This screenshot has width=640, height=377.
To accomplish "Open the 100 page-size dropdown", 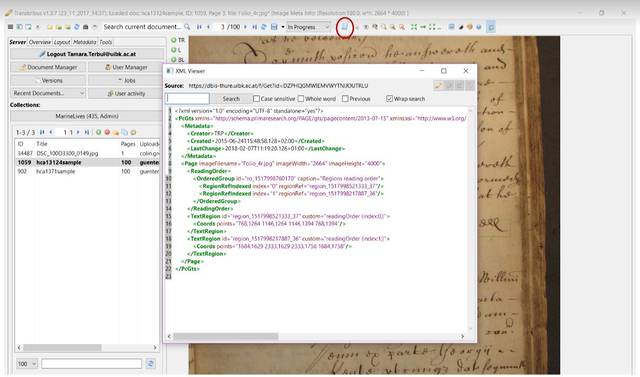I will [27, 364].
